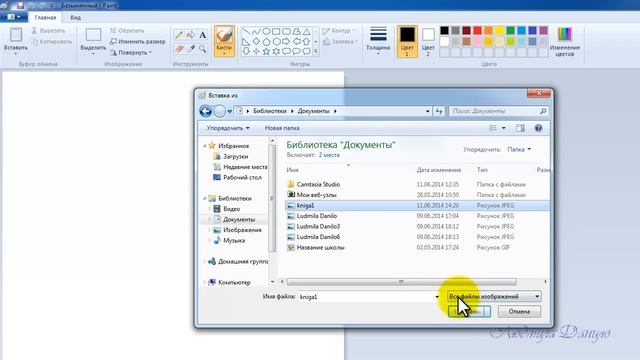Switch to the Home ribbon tab

pos(45,18)
